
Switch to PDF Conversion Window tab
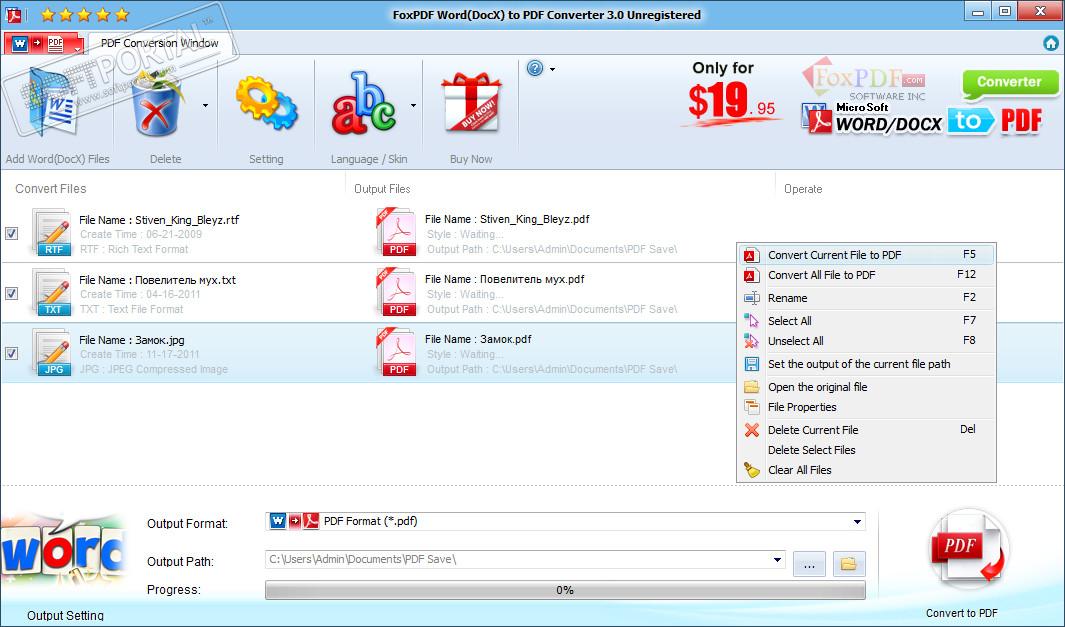pyautogui.click(x=160, y=43)
